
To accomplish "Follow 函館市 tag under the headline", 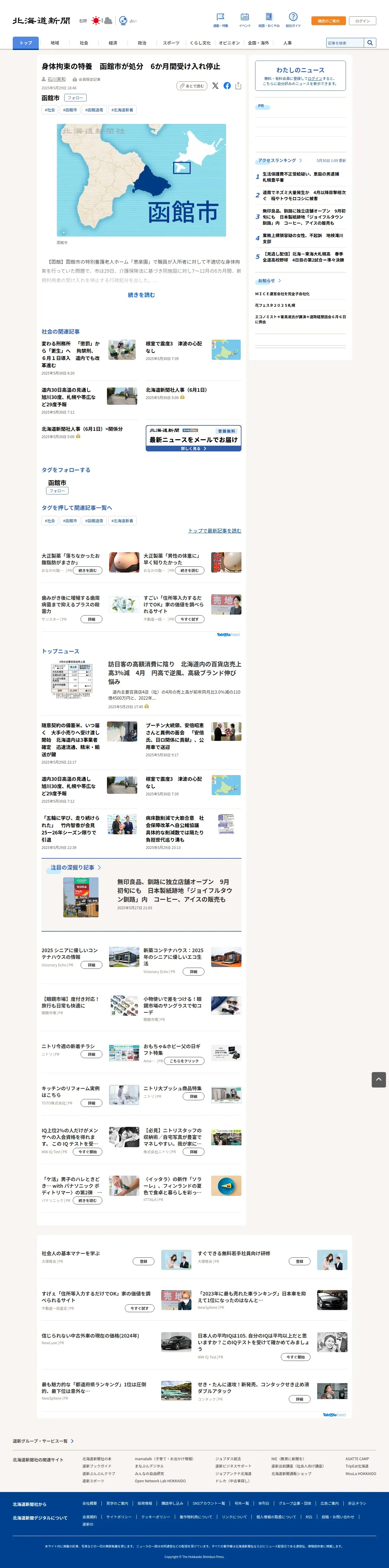I will 75,97.
